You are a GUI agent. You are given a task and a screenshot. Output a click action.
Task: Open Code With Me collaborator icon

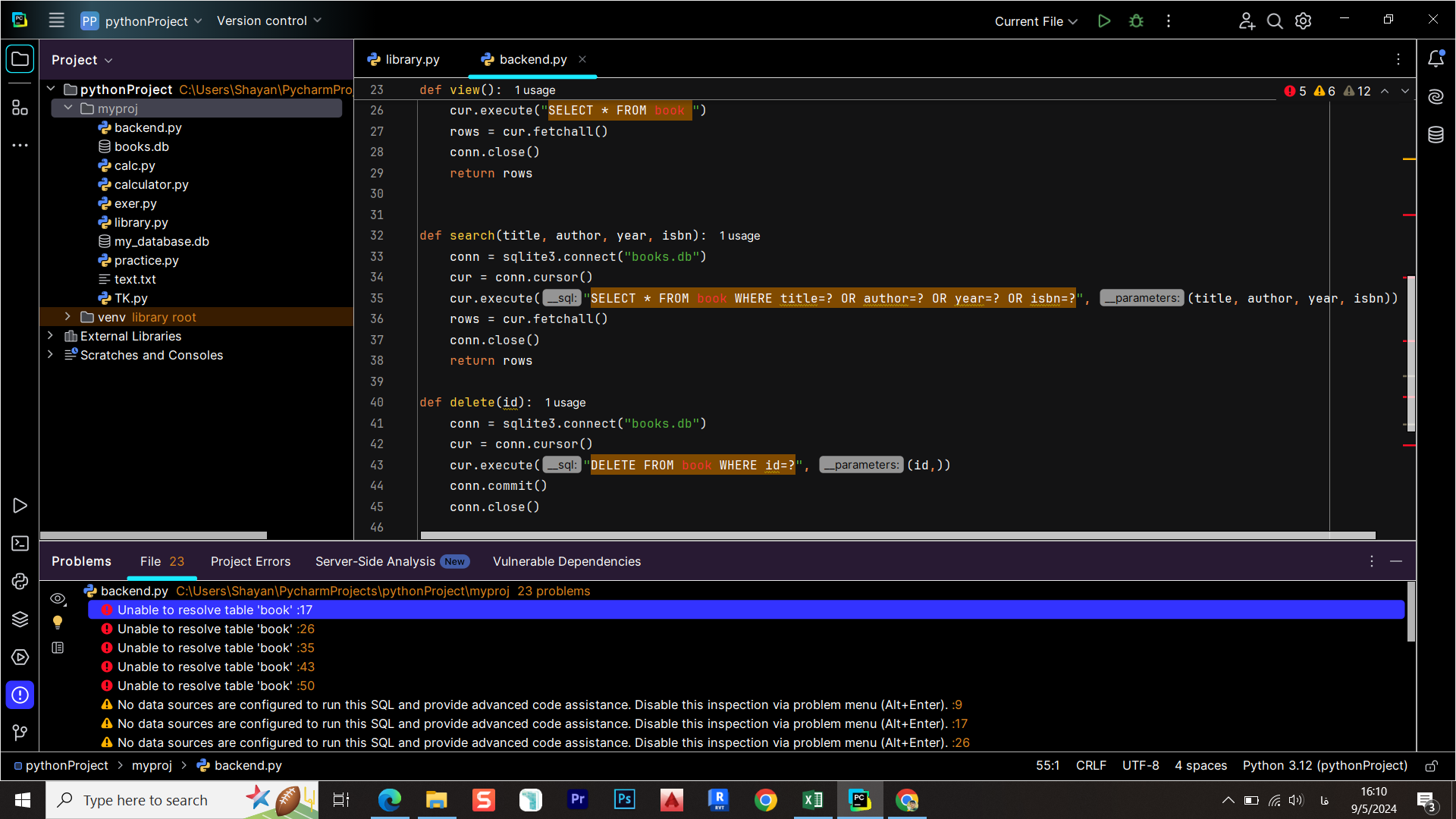(1247, 21)
